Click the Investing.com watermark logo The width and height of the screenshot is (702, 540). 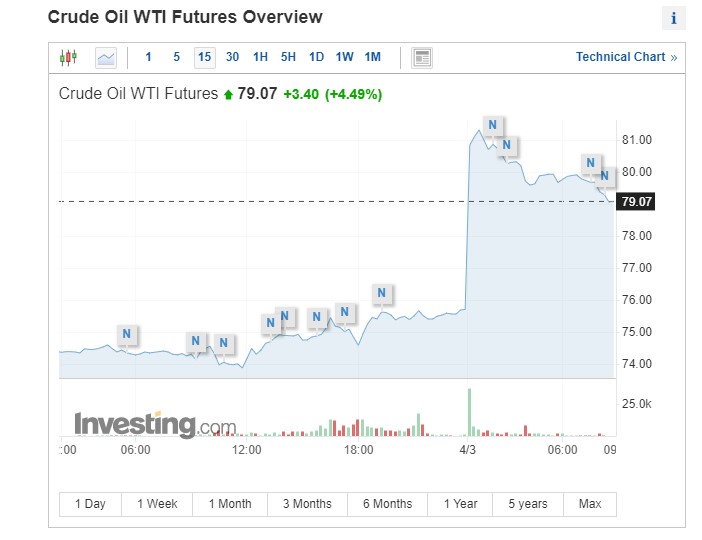coord(155,425)
